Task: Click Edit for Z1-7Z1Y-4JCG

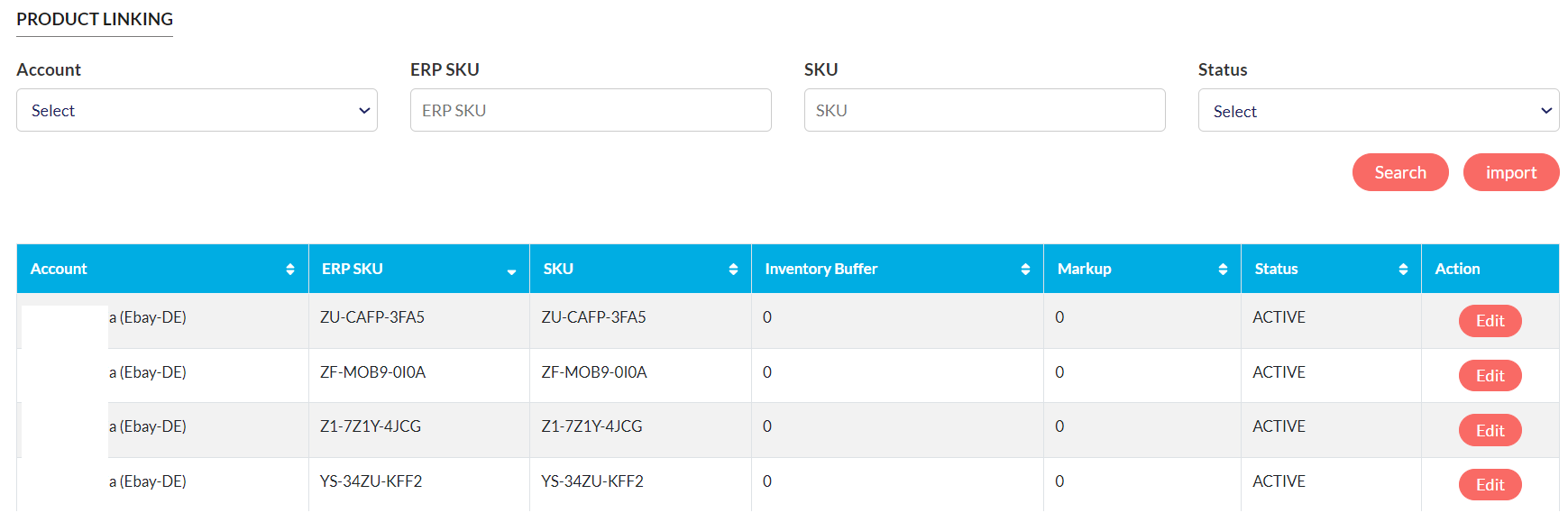Action: pos(1490,431)
